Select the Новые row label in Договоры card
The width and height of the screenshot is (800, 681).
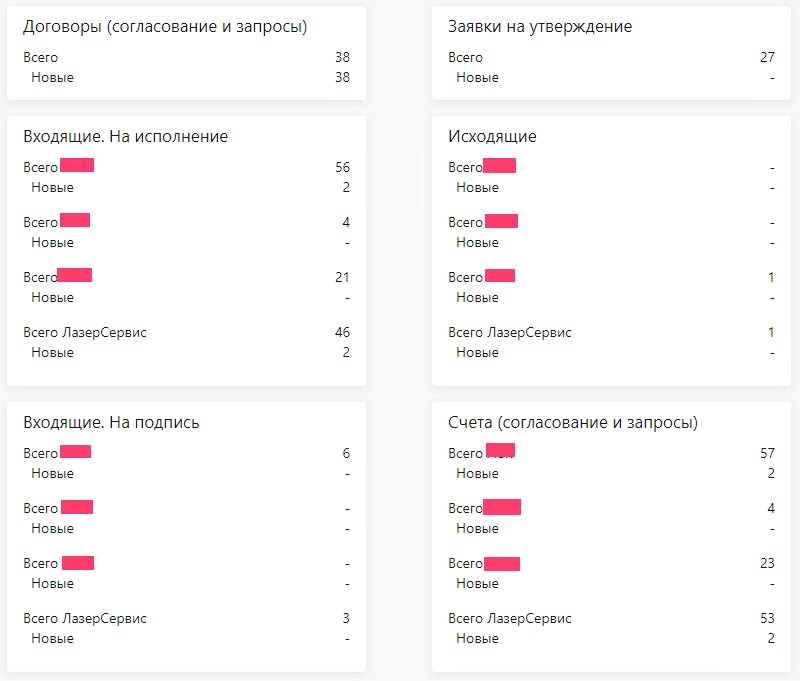(52, 77)
